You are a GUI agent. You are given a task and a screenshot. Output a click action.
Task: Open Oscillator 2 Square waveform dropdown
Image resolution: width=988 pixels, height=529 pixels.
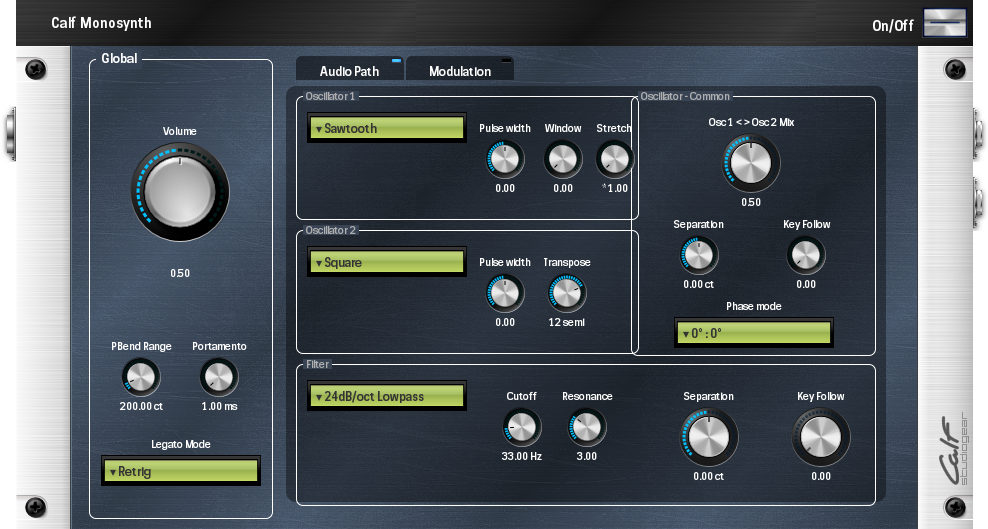[387, 263]
